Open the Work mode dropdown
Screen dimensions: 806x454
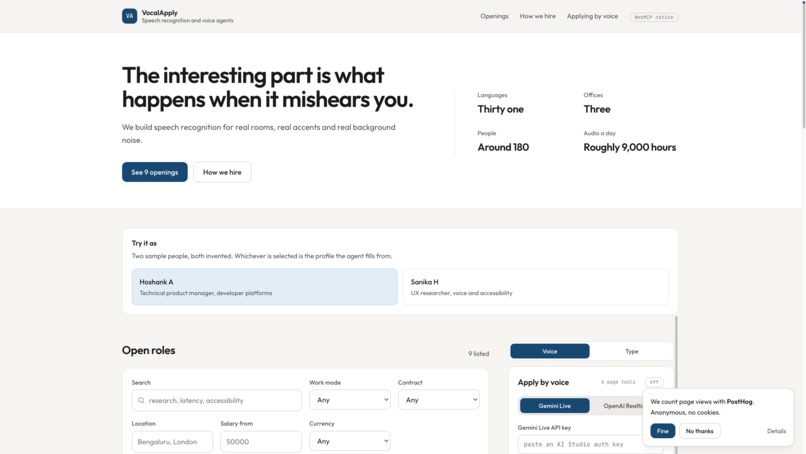[x=350, y=399]
